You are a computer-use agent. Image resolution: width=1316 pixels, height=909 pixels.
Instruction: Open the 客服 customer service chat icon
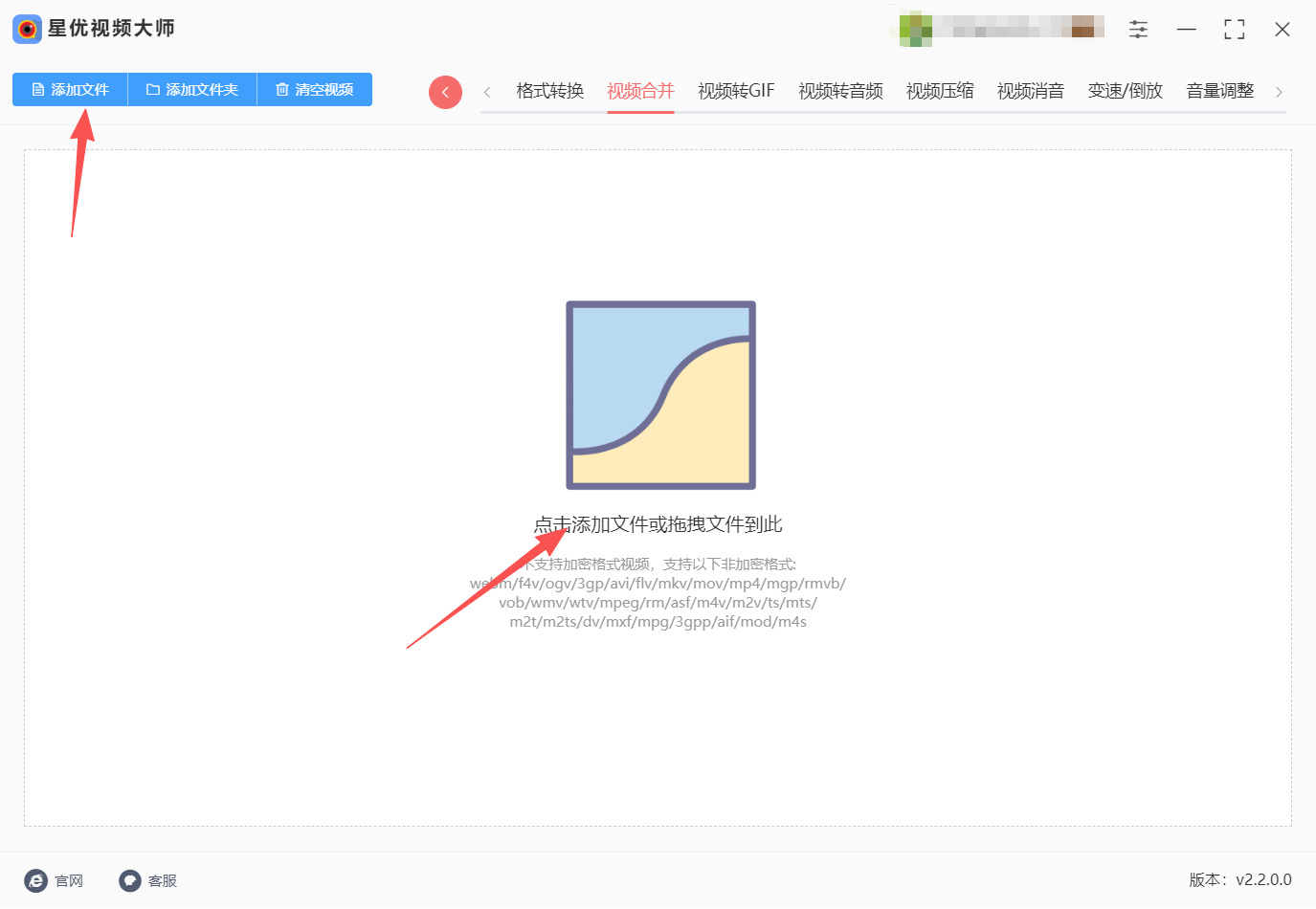tap(130, 880)
